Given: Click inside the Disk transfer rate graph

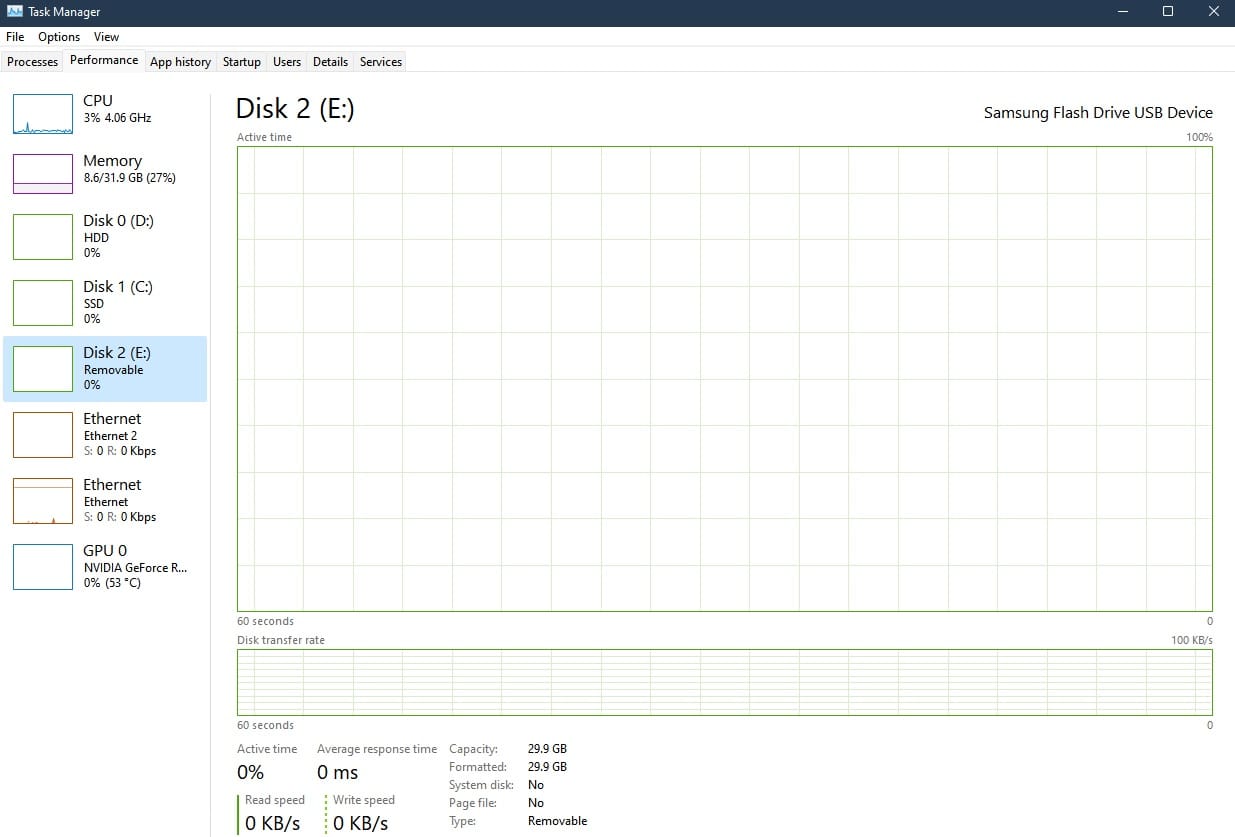Looking at the screenshot, I should pyautogui.click(x=724, y=682).
